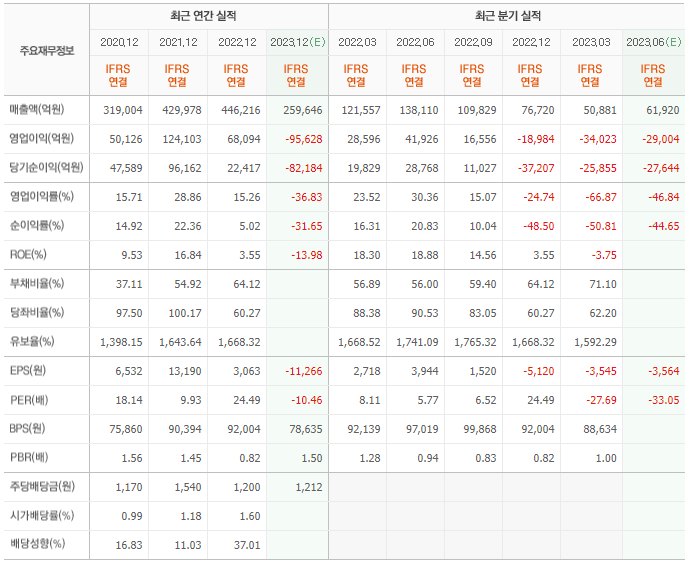
Task: Click the negative operating profit -95,628
Action: pos(304,139)
